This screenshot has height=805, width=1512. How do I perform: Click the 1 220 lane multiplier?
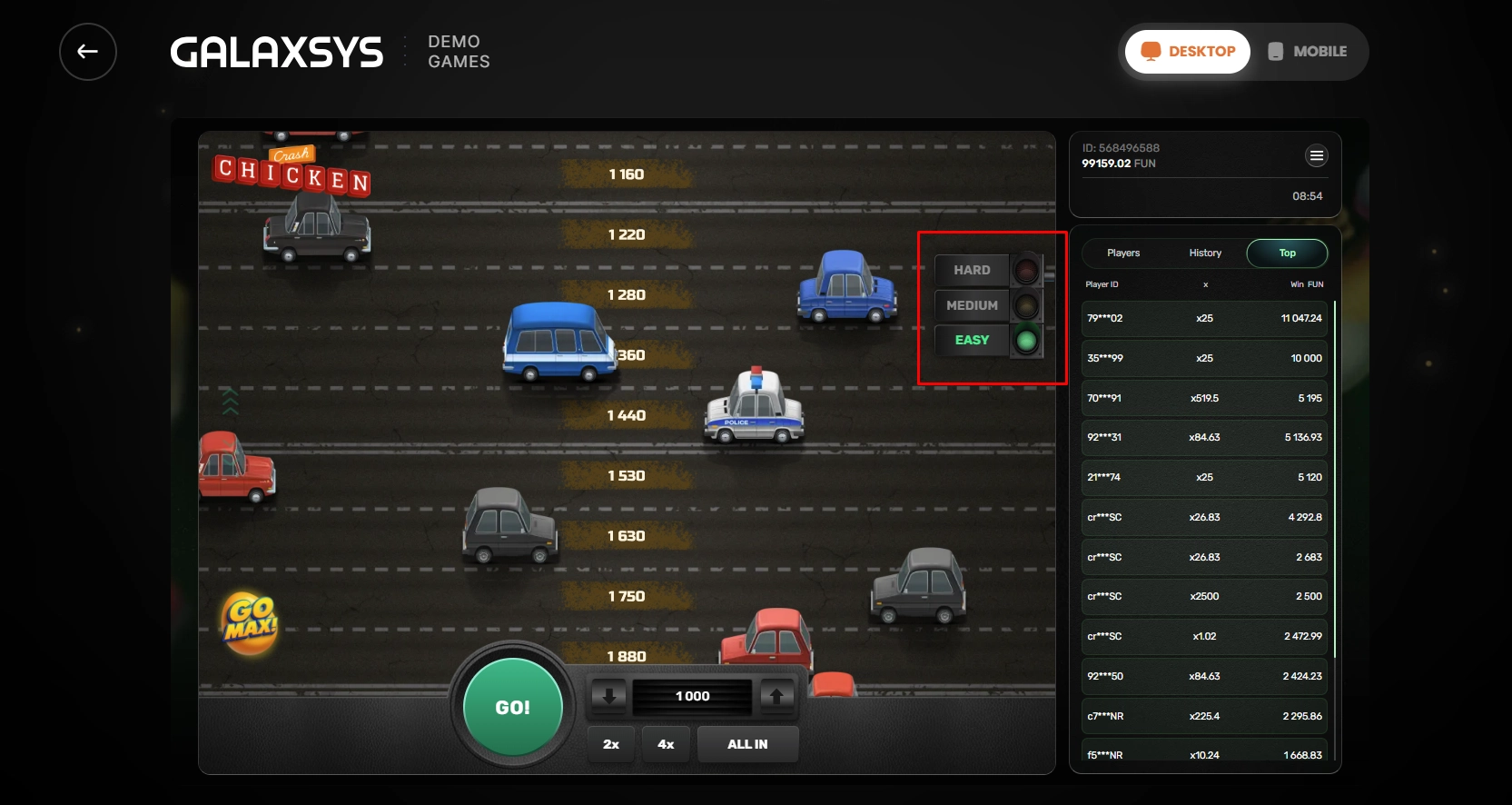coord(626,234)
